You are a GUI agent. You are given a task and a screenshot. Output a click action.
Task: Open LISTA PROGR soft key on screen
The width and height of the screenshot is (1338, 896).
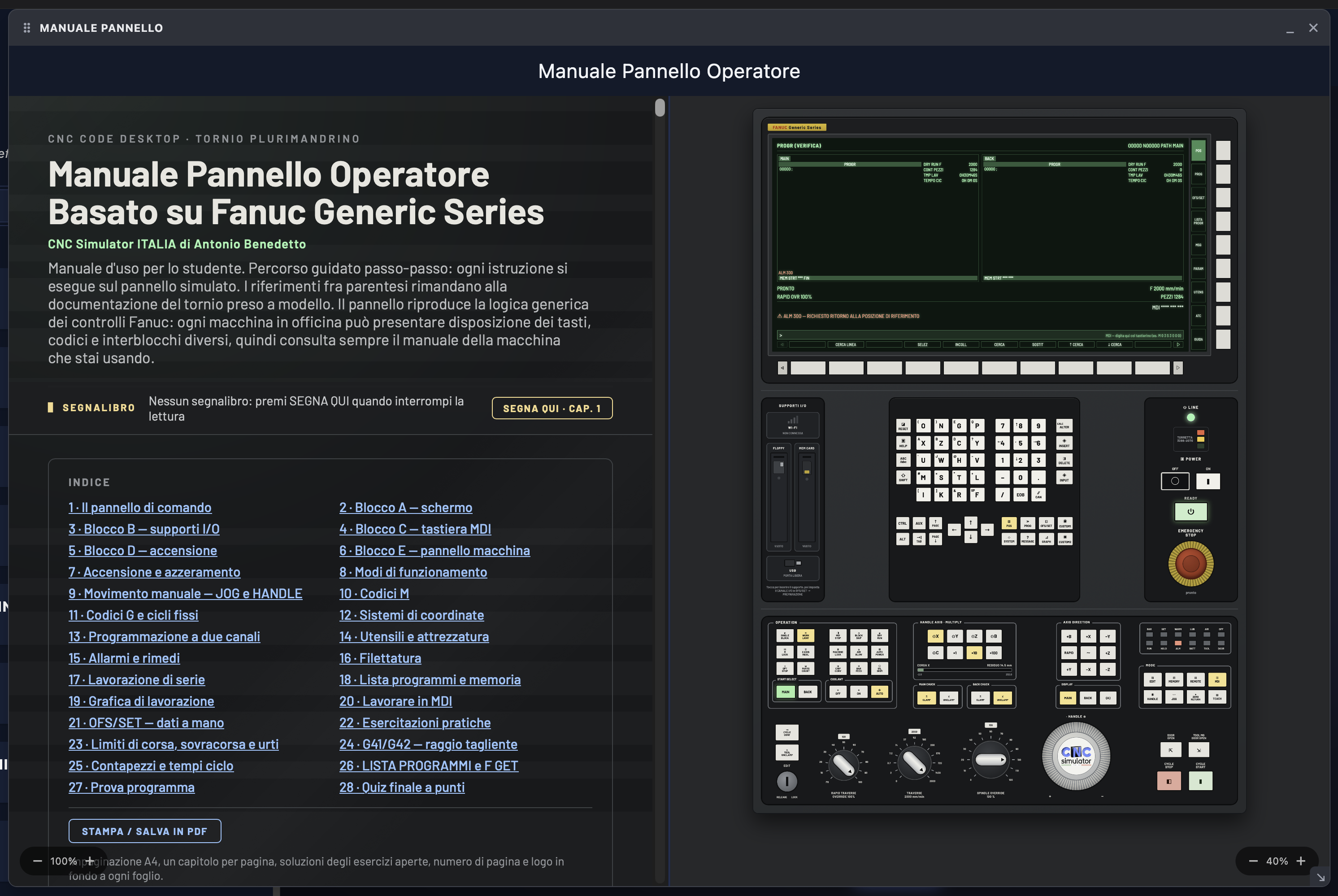pos(1198,221)
